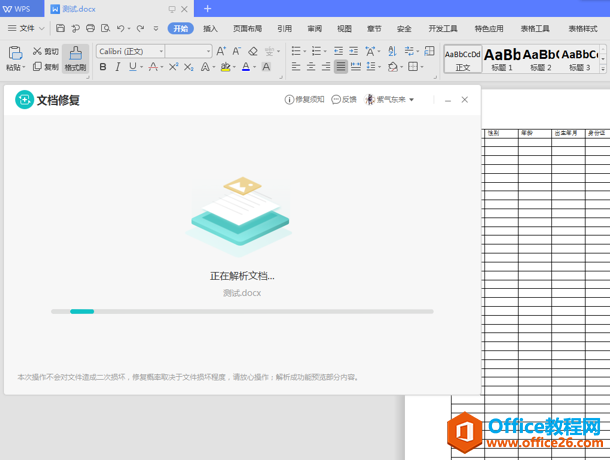Toggle Superscript X²
610x460 pixels.
173,67
